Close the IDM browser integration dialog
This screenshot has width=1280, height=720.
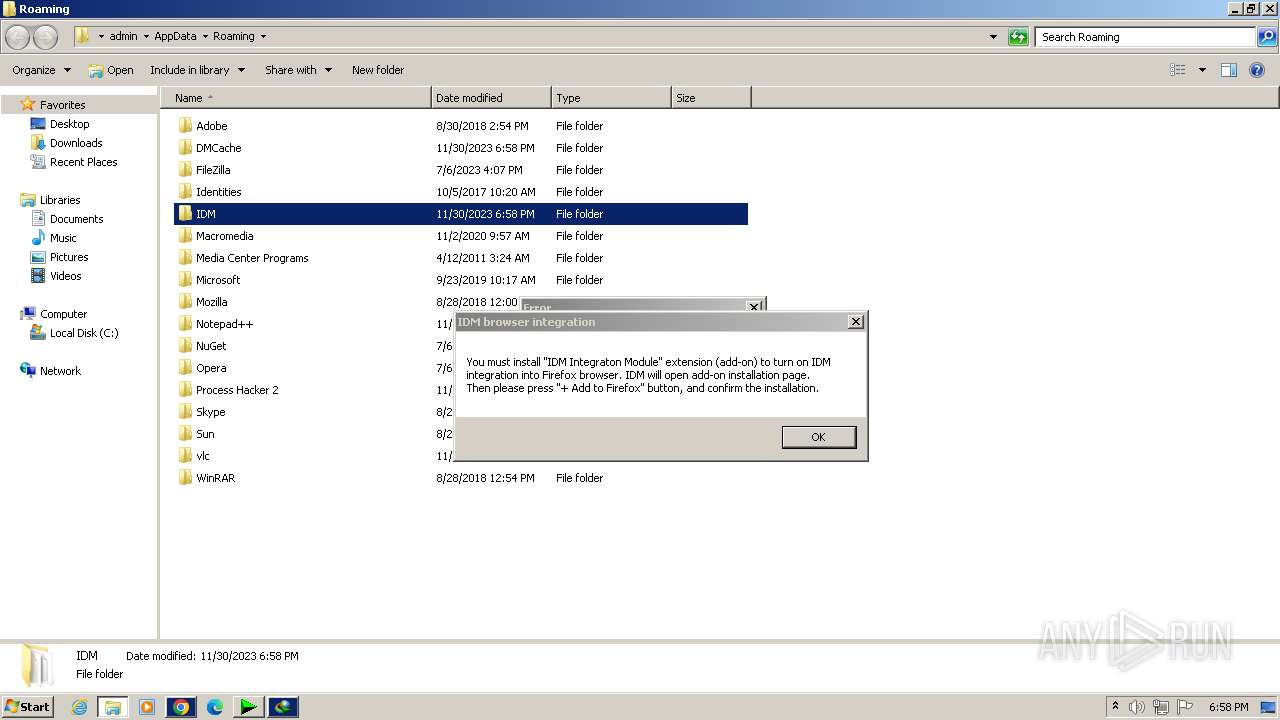[x=855, y=322]
